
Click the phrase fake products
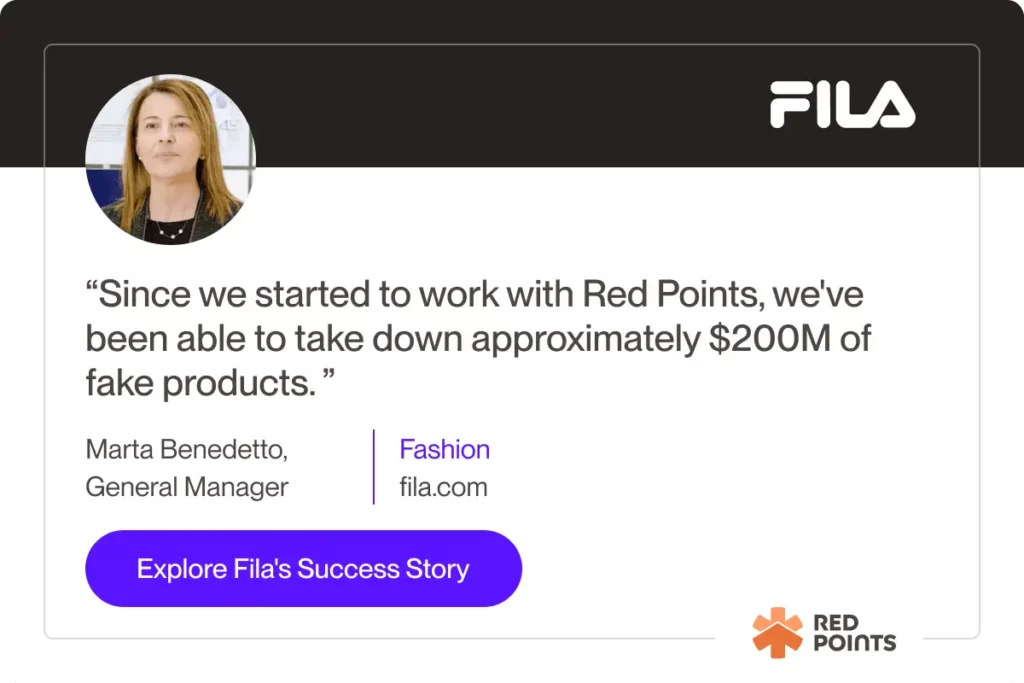point(200,383)
